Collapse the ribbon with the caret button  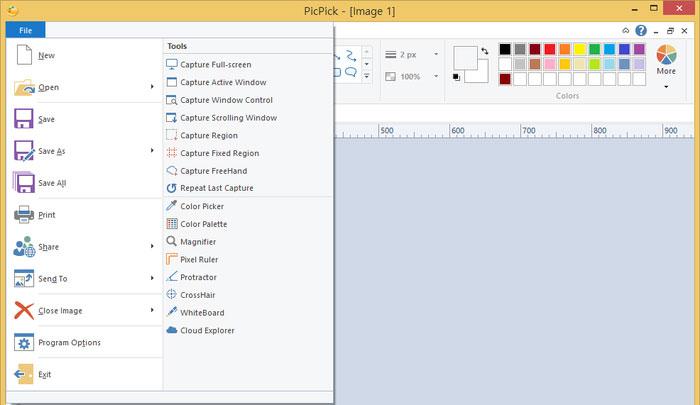click(x=625, y=30)
